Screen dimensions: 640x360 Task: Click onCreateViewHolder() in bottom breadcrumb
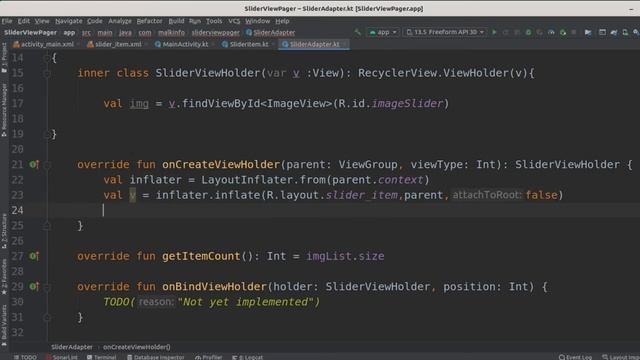click(x=137, y=347)
